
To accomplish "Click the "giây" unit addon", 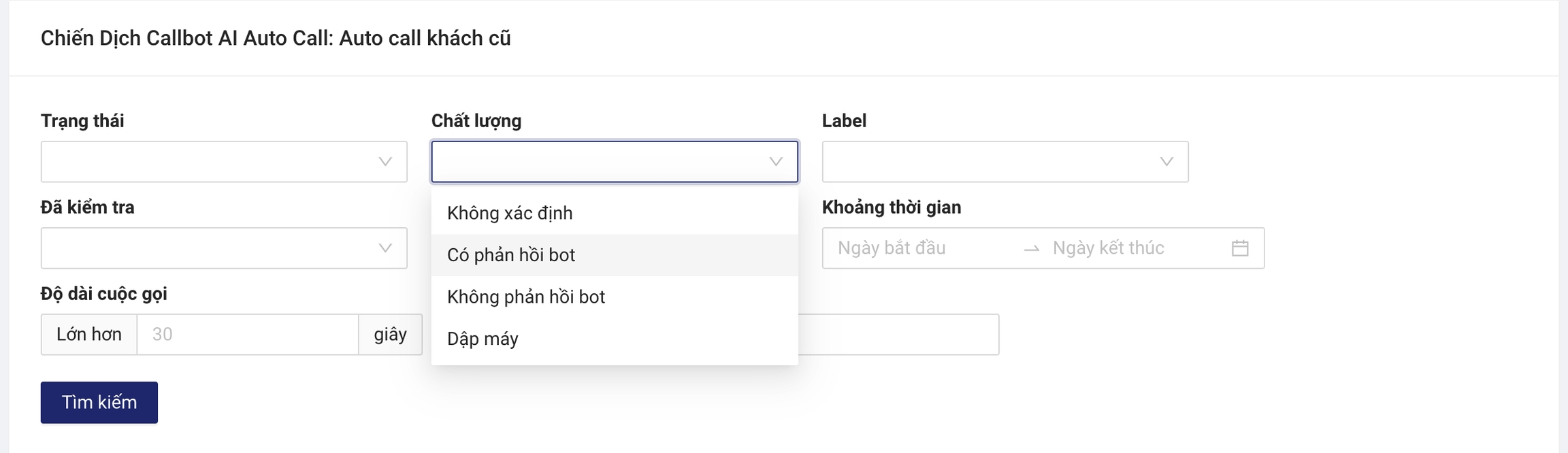I will click(x=391, y=335).
